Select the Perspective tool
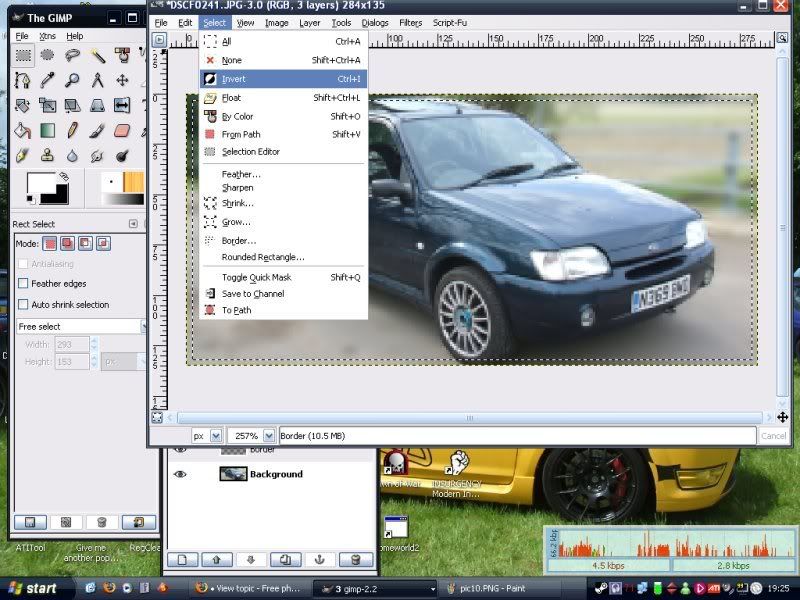The height and width of the screenshot is (600, 800). pos(97,106)
